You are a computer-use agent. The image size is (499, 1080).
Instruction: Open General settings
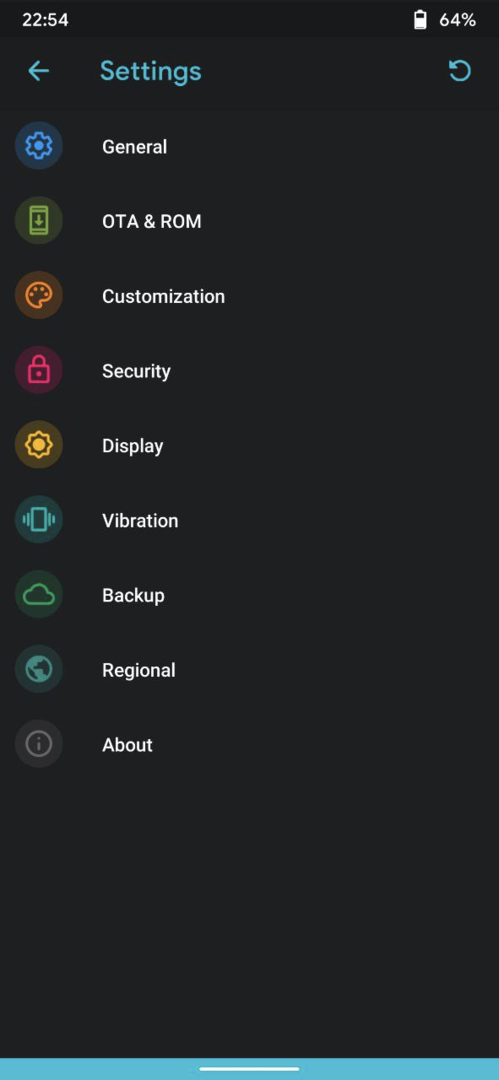click(250, 146)
